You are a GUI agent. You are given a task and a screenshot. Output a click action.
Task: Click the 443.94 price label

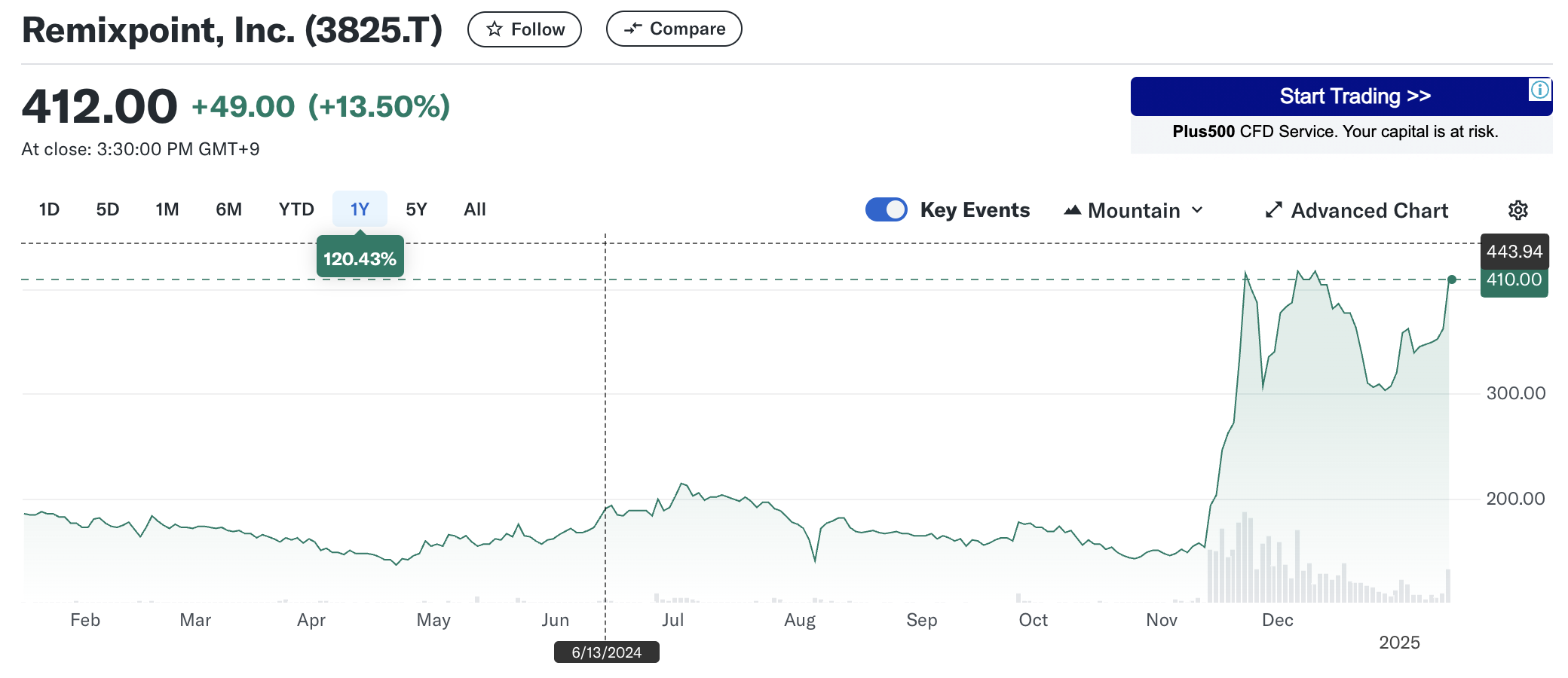point(1514,252)
